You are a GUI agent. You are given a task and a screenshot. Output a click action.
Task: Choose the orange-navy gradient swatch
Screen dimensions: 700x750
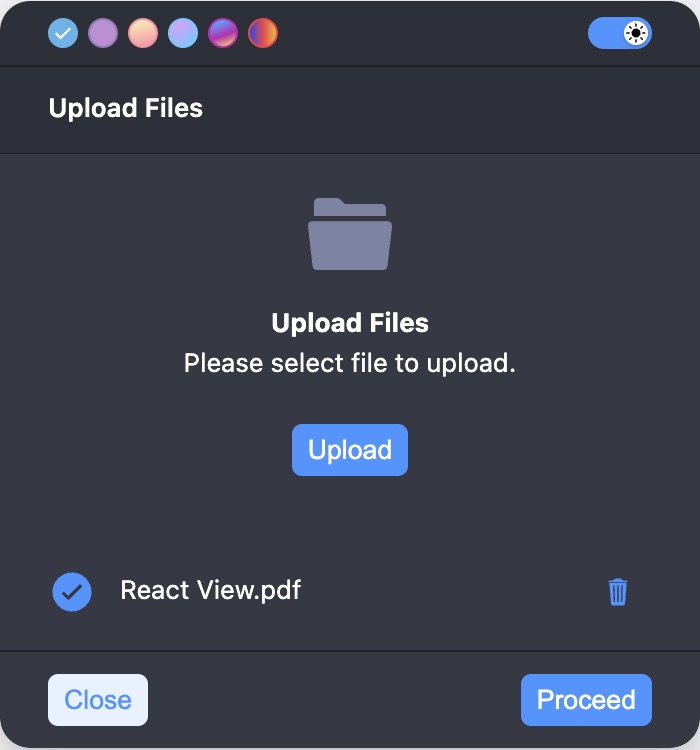[263, 33]
